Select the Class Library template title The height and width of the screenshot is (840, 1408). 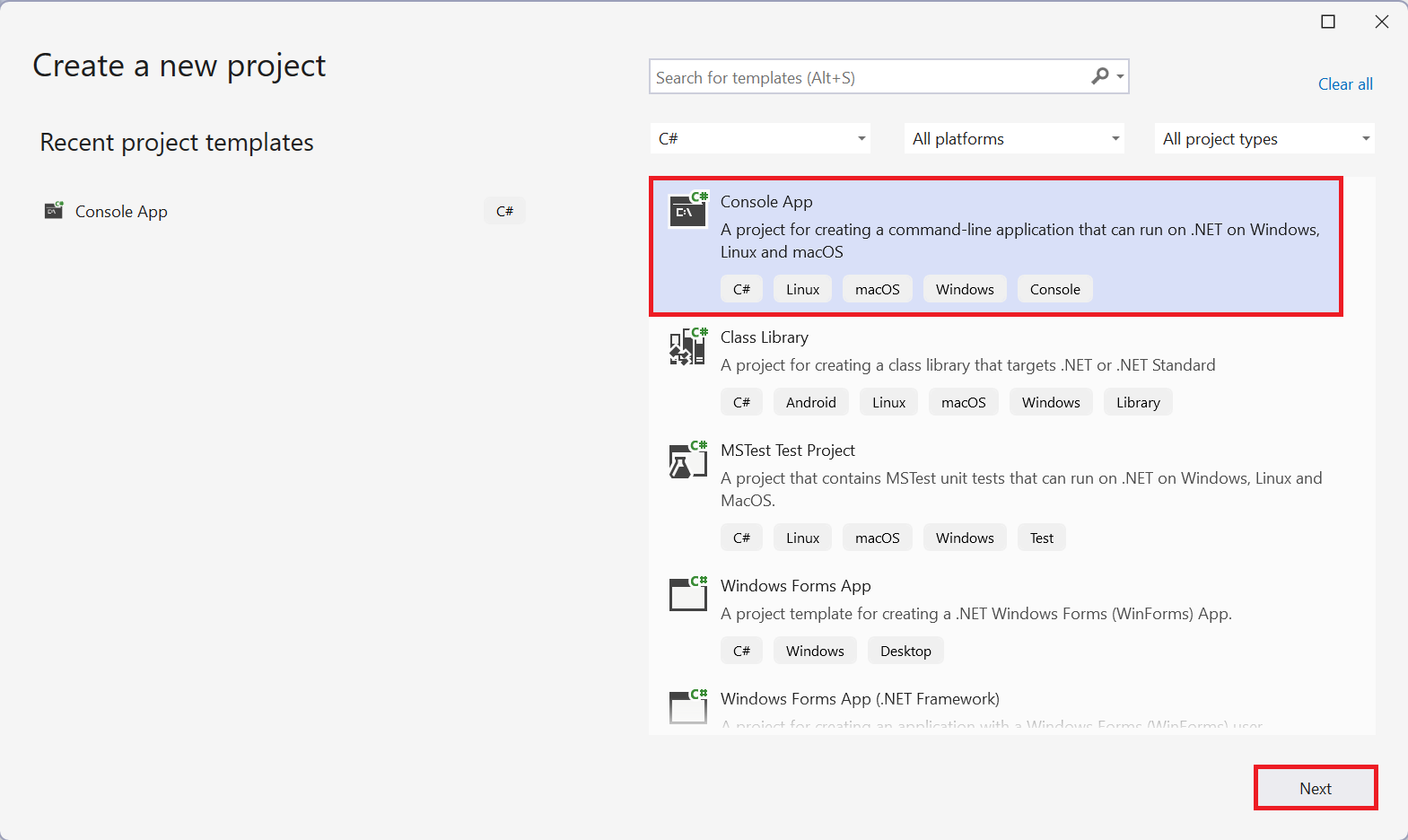point(765,337)
